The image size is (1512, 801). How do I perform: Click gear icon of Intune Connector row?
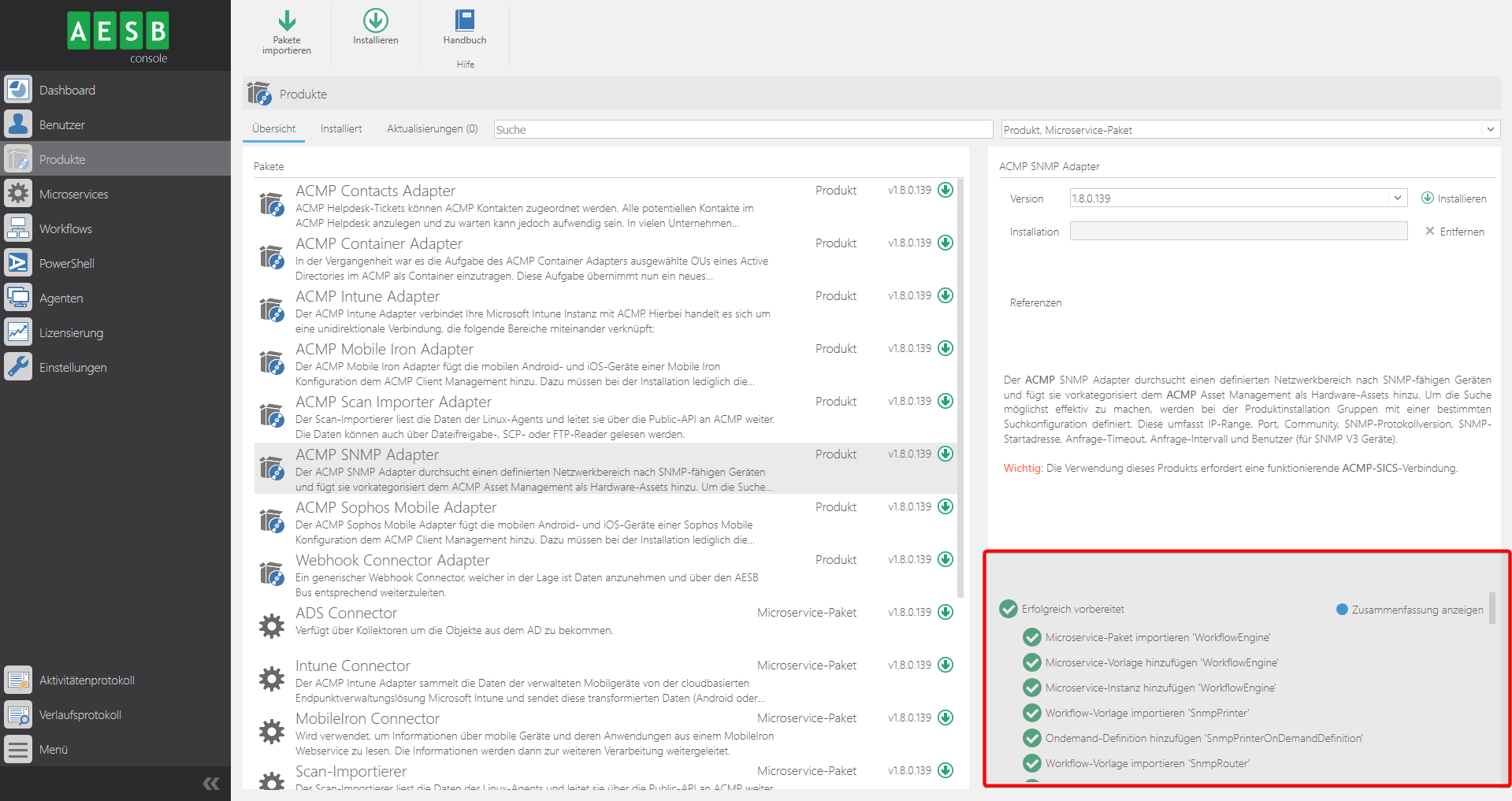click(x=272, y=678)
